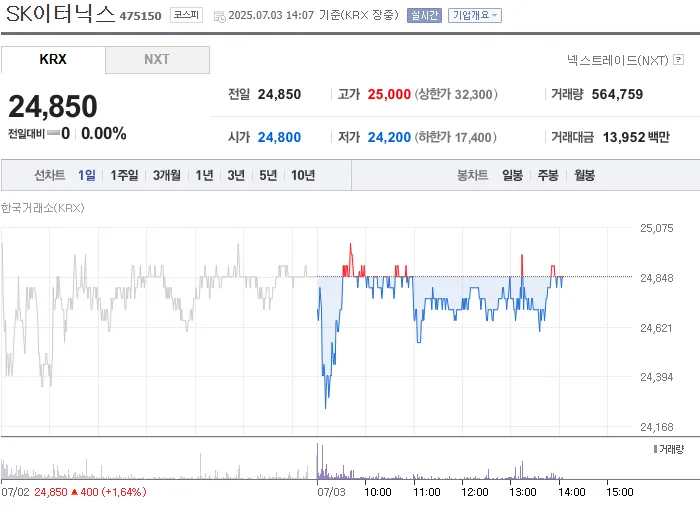Select the 10년 line chart range
700x515 pixels.
click(303, 175)
